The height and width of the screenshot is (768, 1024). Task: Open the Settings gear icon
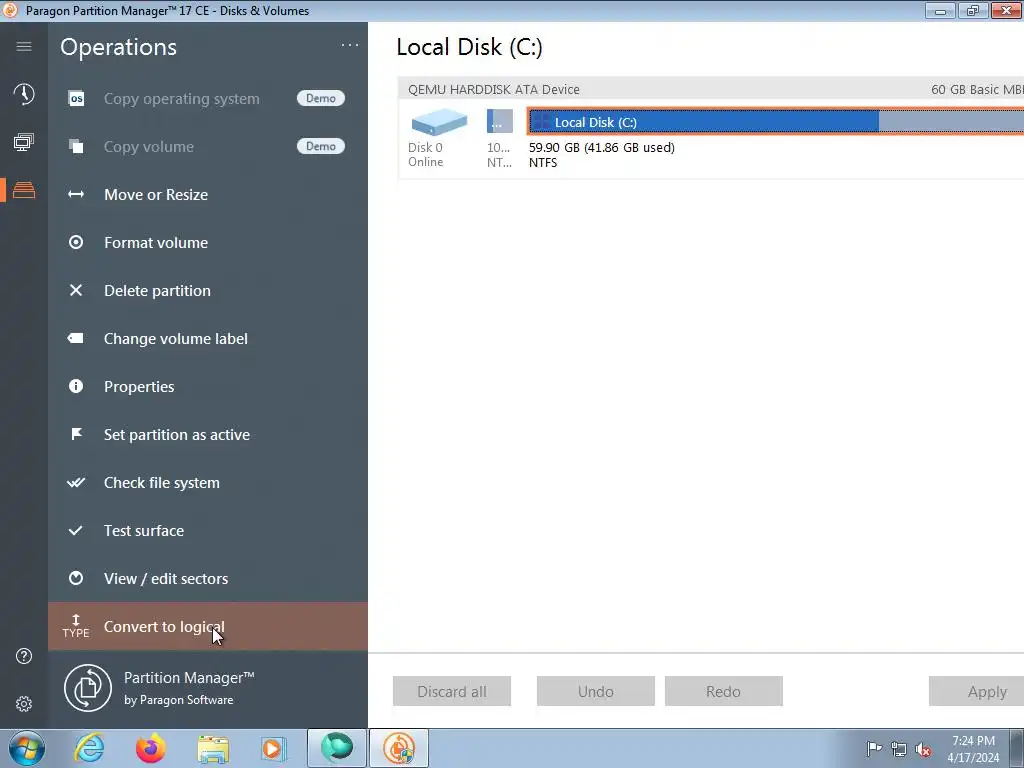24,704
